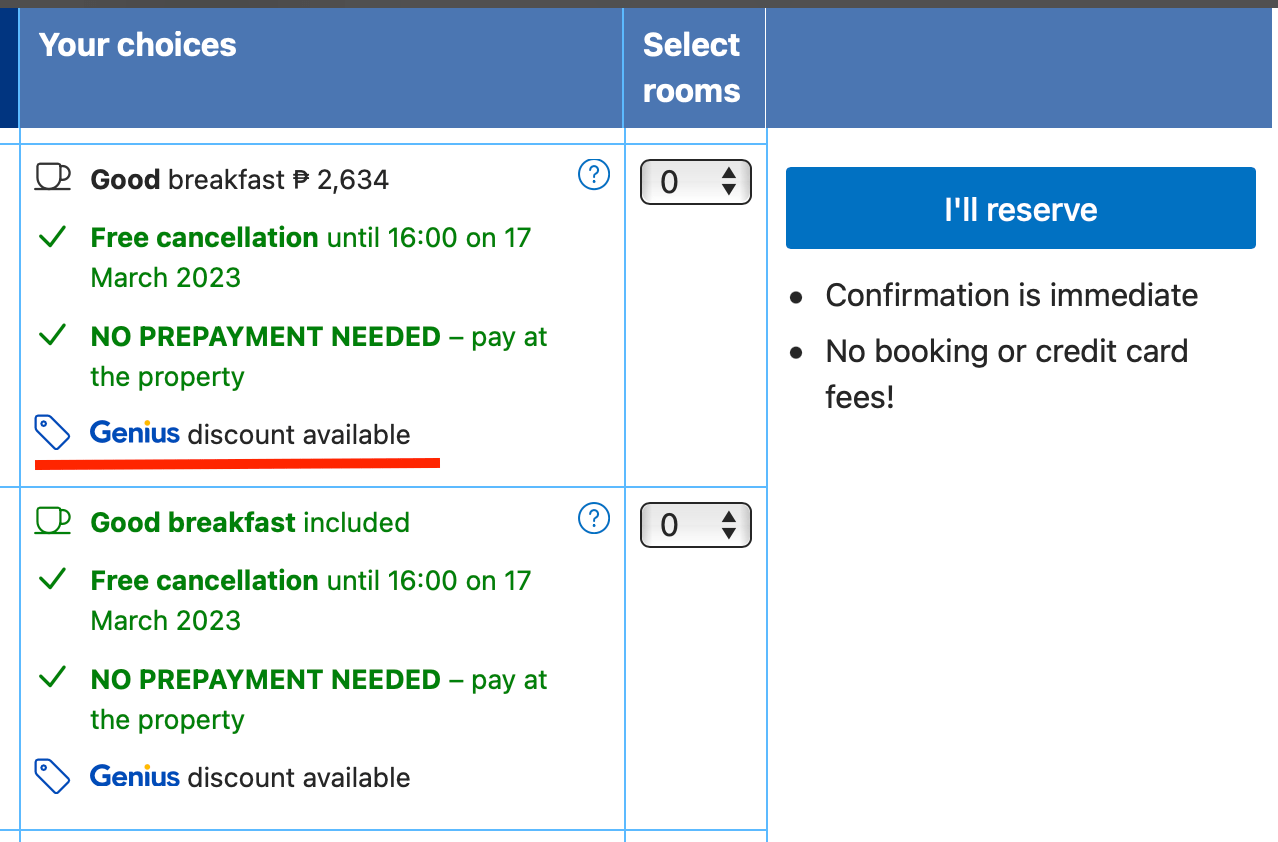This screenshot has height=842, width=1278.
Task: Click the Good breakfast included text
Action: 250,522
